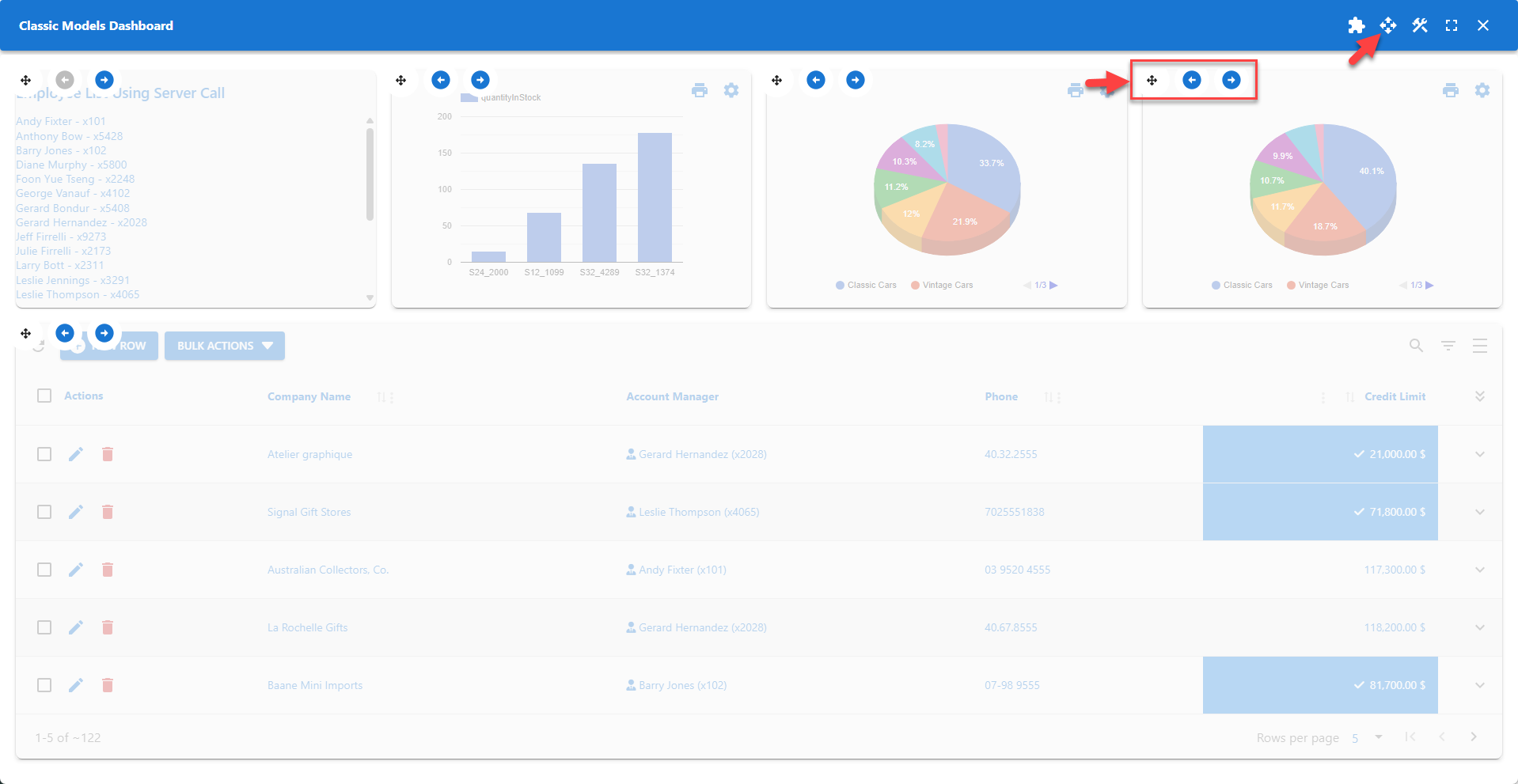
Task: Print the quantityInStock bar chart widget
Action: (x=700, y=90)
